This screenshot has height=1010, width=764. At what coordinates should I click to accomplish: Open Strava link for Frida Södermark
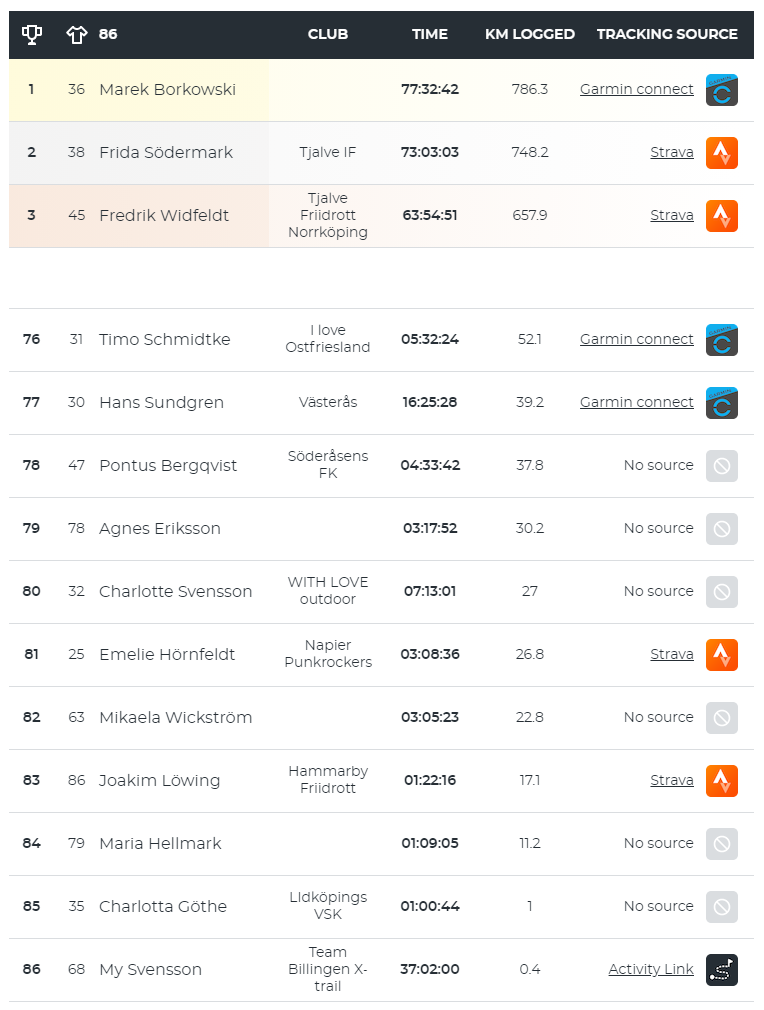[672, 152]
